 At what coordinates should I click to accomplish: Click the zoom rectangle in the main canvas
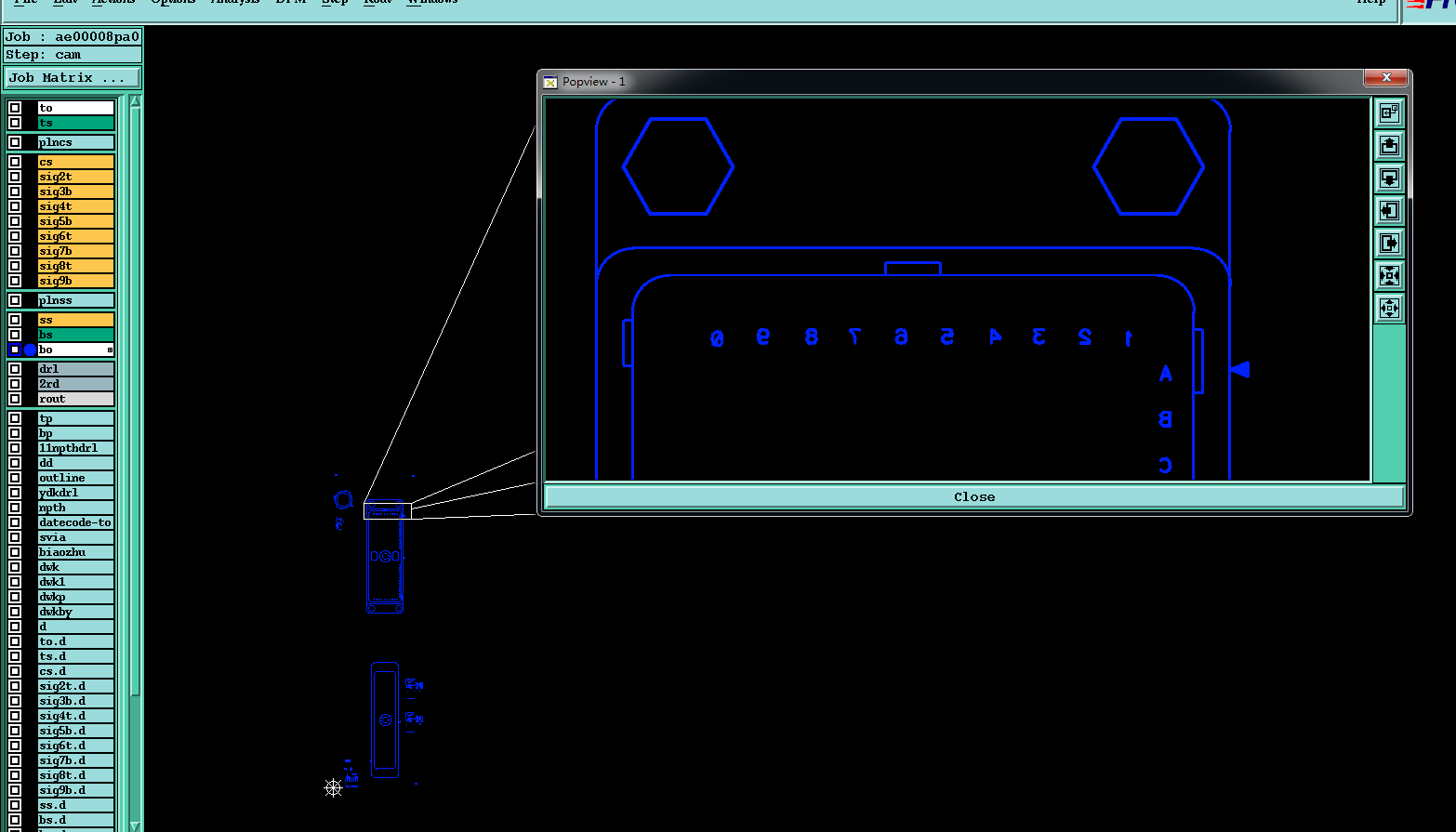388,509
